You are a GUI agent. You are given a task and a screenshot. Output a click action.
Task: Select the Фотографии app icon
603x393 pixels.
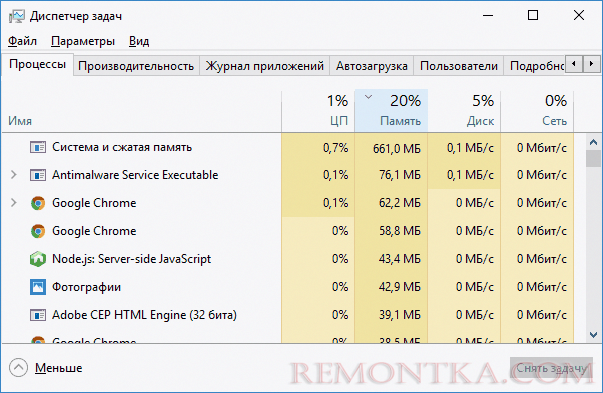tap(38, 287)
